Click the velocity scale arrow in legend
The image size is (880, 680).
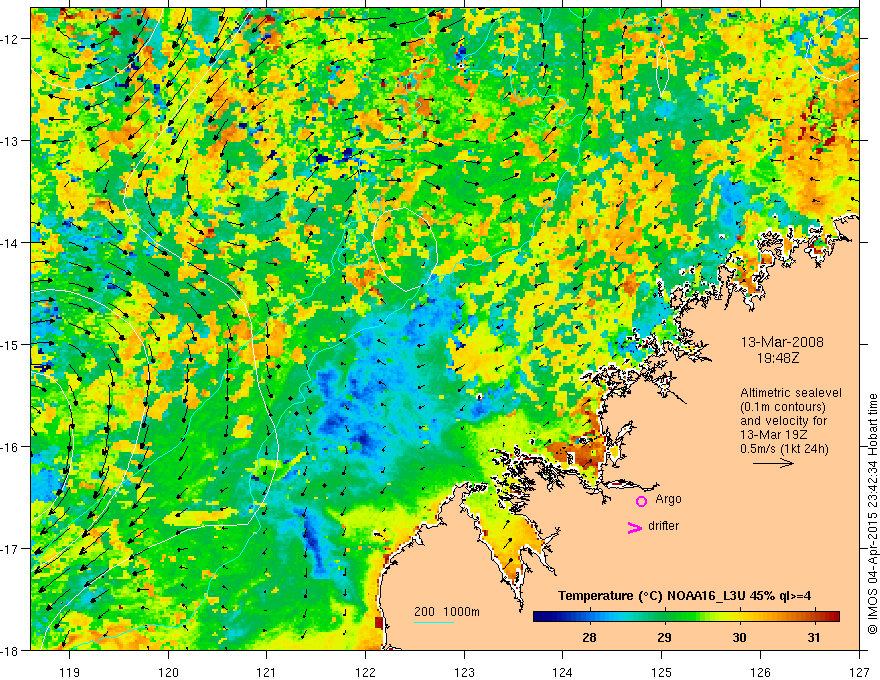click(x=773, y=463)
